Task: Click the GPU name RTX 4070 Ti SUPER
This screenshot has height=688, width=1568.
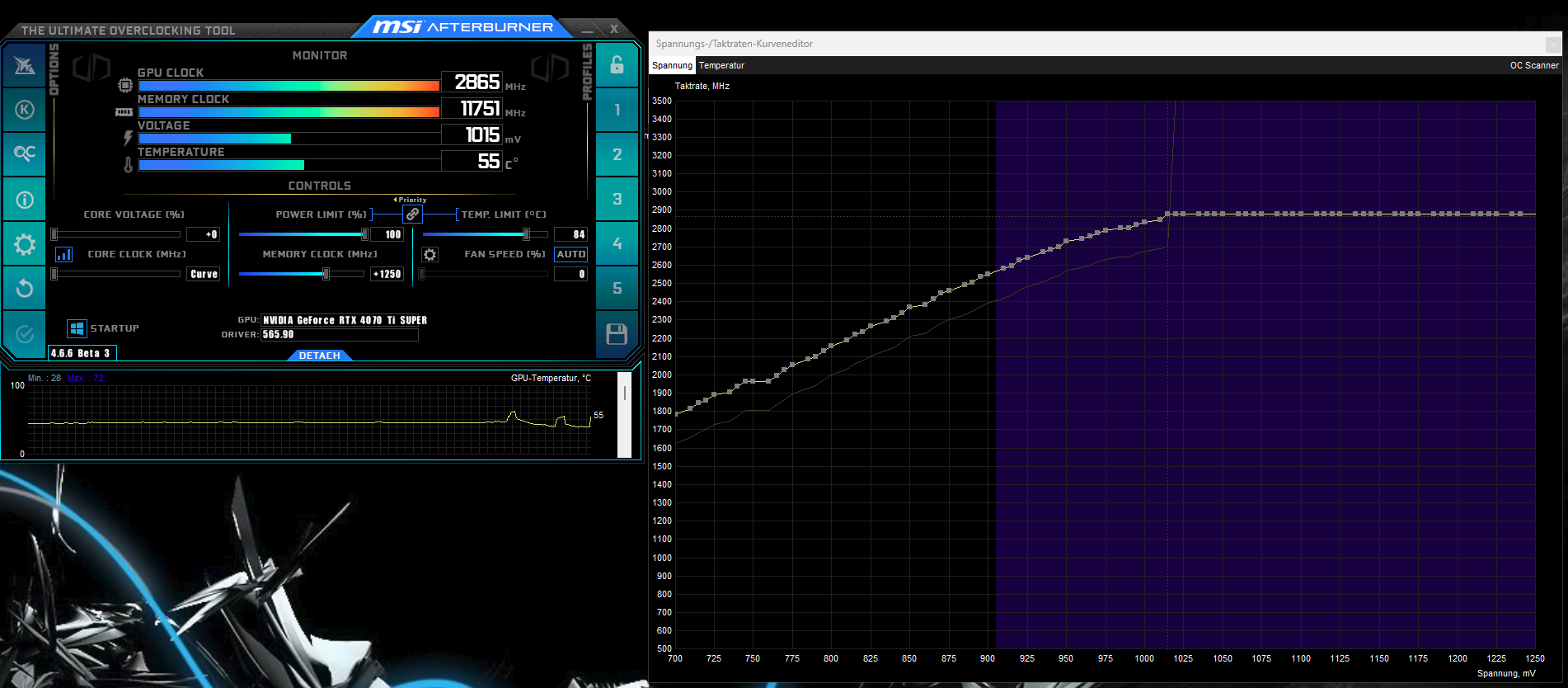Action: coord(345,320)
